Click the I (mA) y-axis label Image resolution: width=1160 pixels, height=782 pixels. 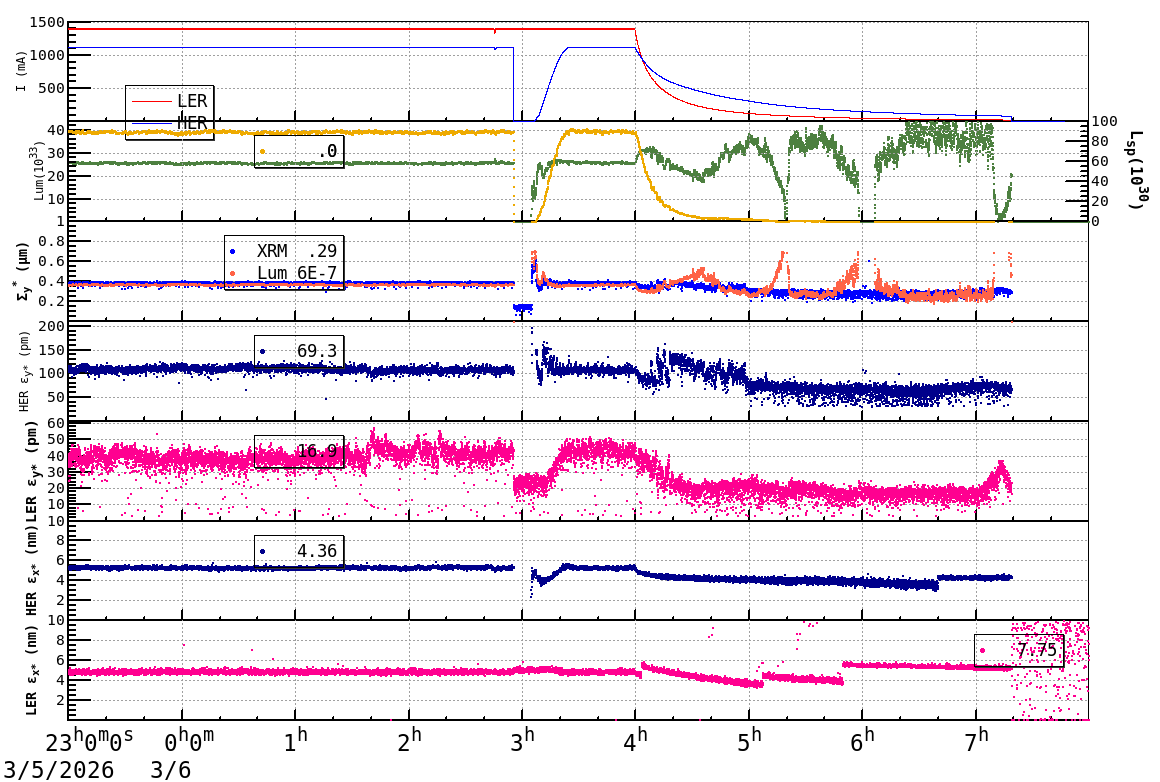pos(21,71)
